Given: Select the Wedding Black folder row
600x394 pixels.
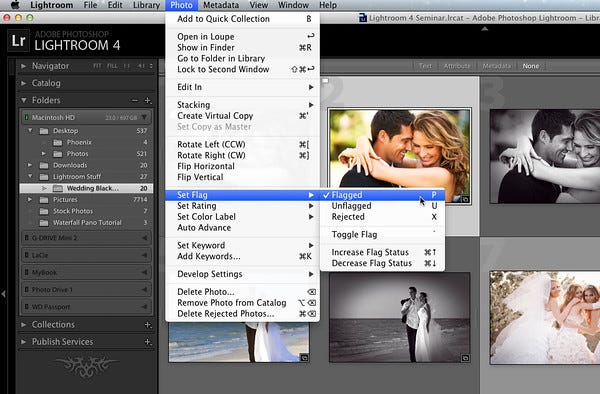Looking at the screenshot, I should [x=86, y=188].
